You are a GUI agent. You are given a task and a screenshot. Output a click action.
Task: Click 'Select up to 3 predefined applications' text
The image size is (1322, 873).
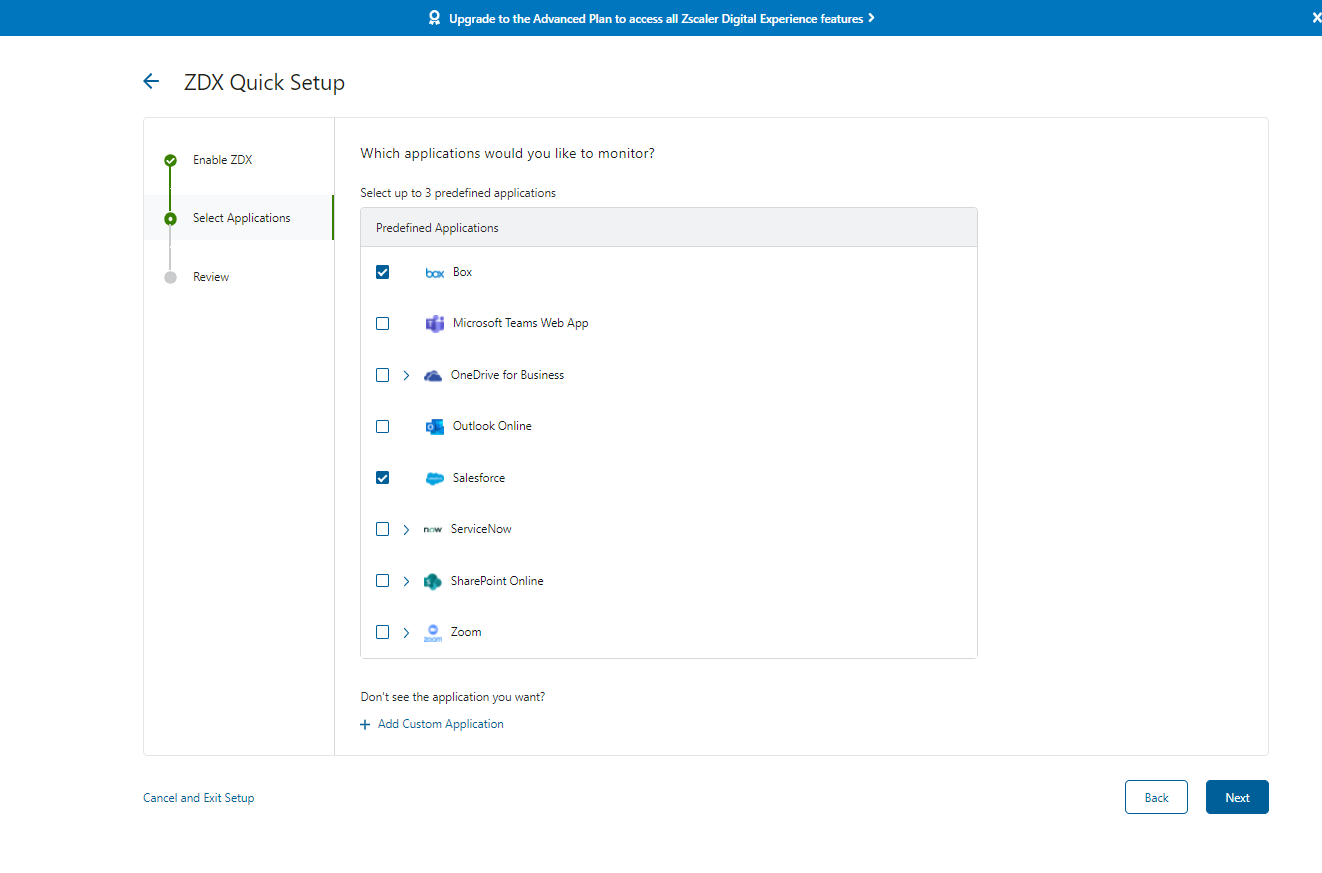[x=458, y=193]
